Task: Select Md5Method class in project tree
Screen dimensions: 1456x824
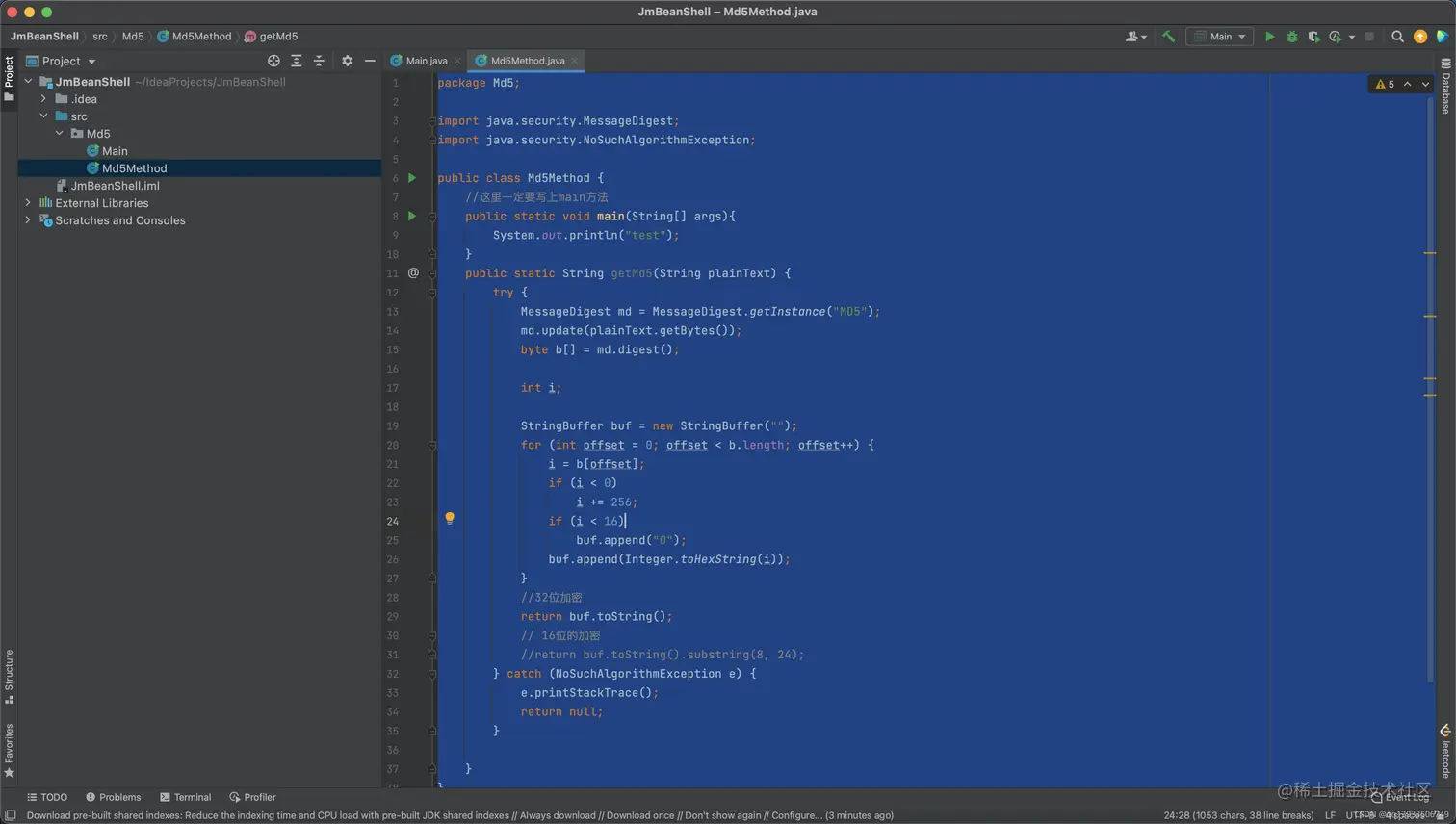Action: click(x=127, y=168)
